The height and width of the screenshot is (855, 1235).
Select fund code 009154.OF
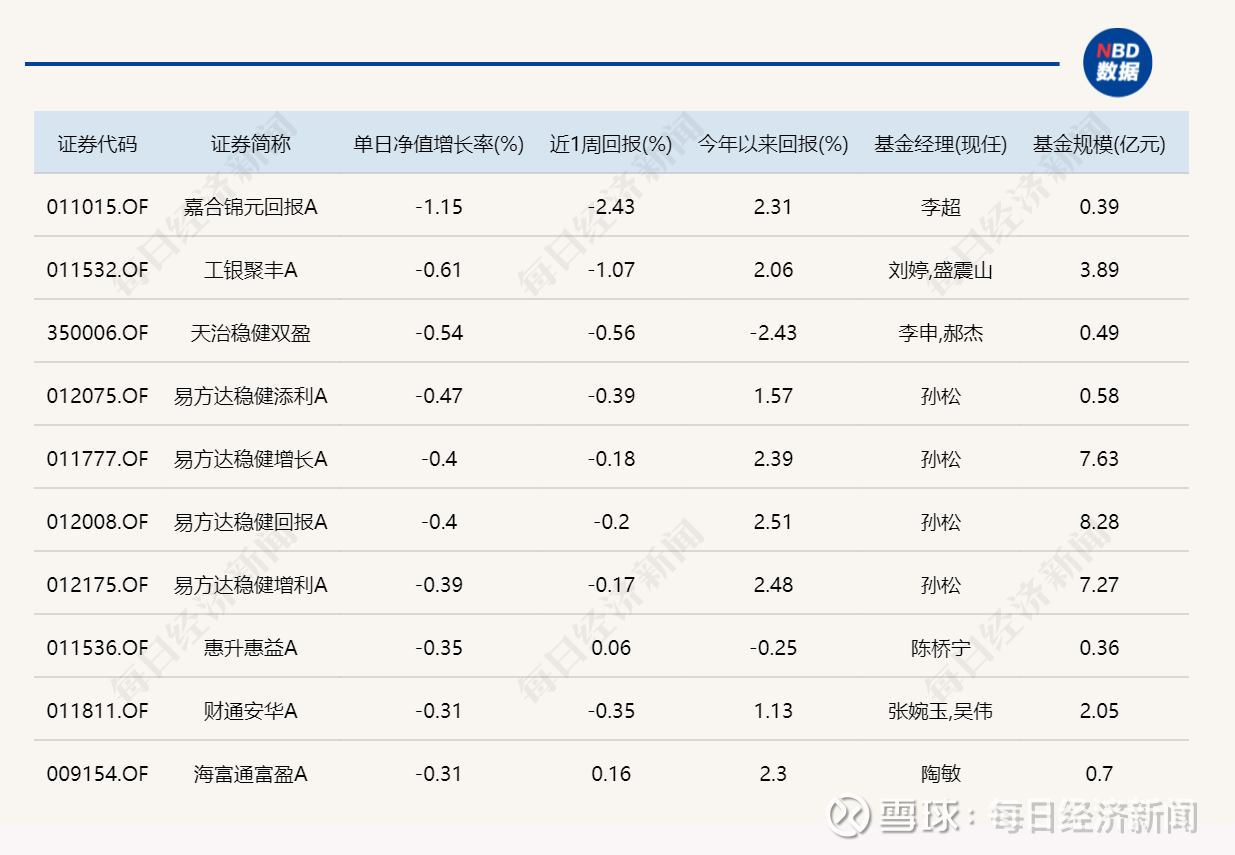pyautogui.click(x=97, y=774)
